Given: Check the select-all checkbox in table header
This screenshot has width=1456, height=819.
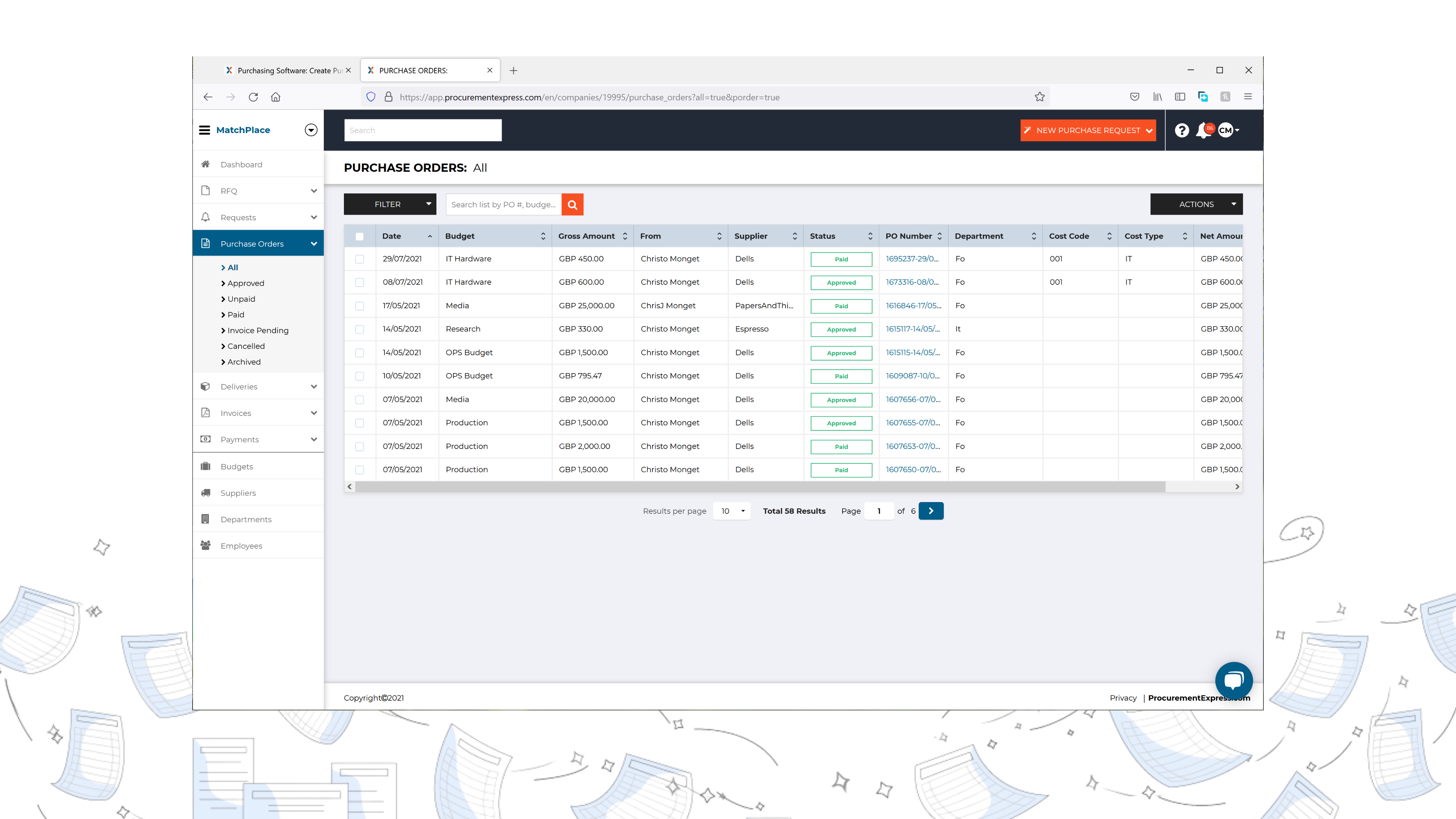Looking at the screenshot, I should point(360,236).
